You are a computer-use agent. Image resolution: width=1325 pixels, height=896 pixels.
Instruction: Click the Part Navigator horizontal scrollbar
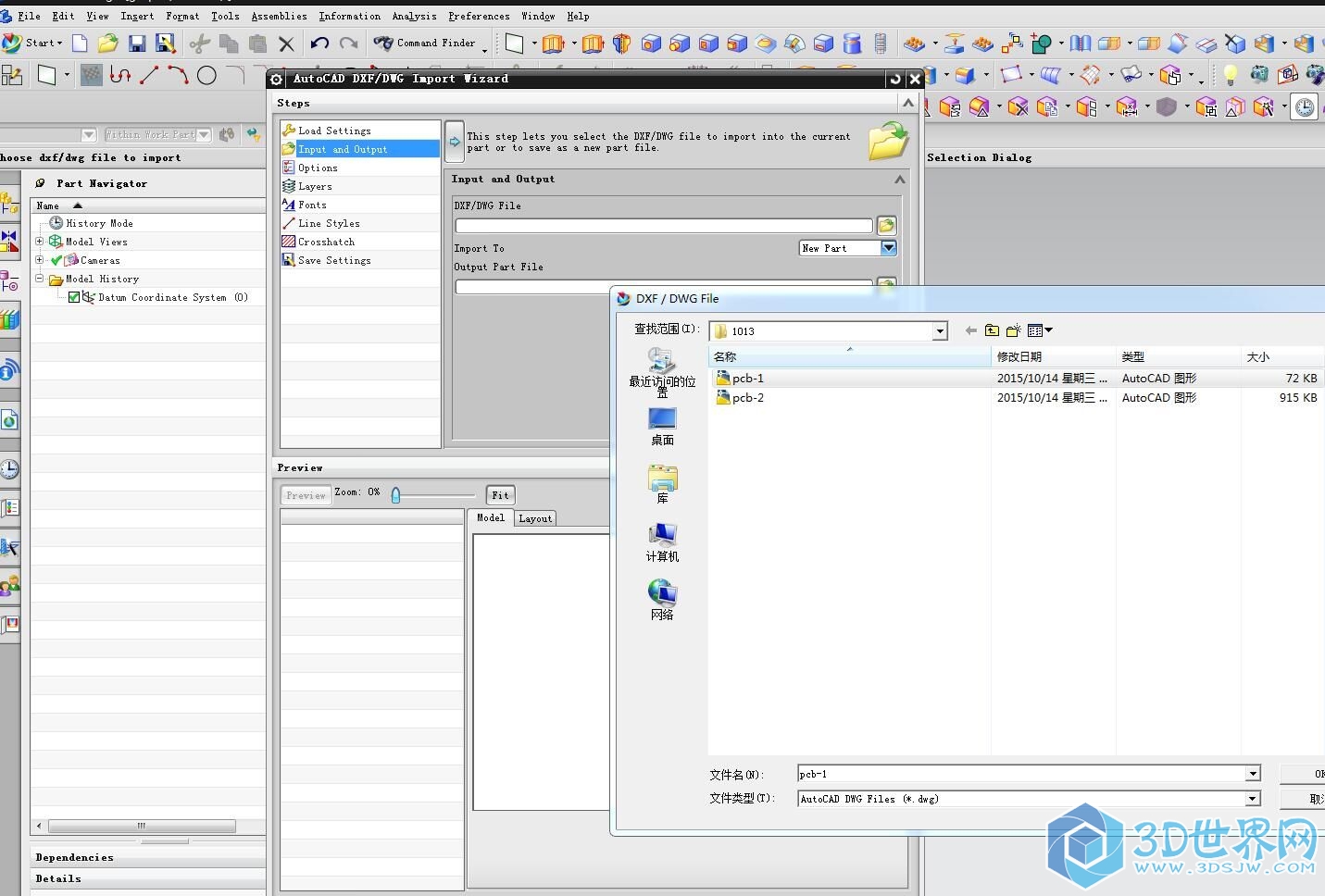coord(142,826)
